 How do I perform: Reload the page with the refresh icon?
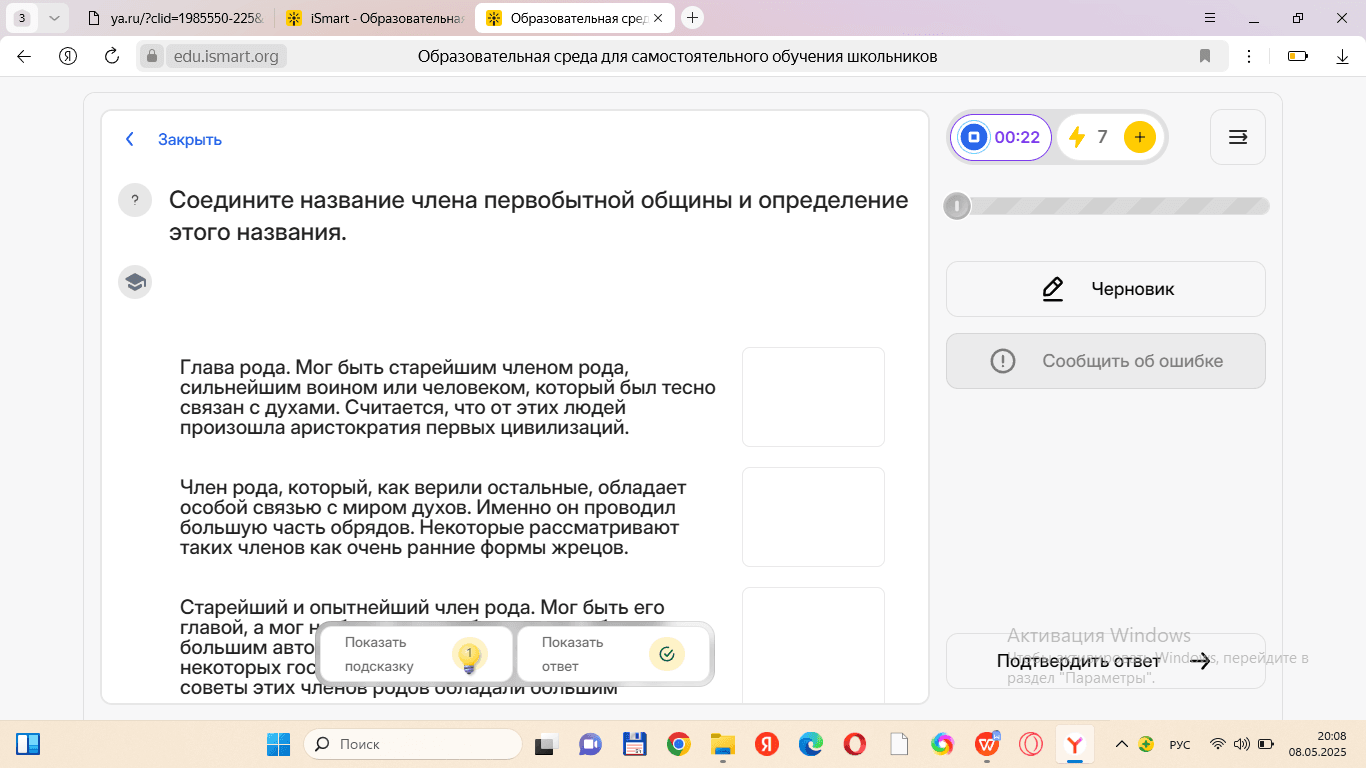coord(112,56)
